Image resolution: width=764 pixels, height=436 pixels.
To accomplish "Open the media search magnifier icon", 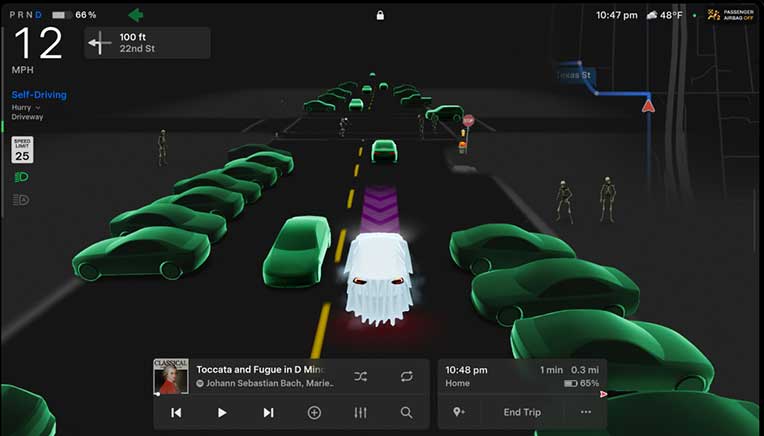I will click(406, 413).
